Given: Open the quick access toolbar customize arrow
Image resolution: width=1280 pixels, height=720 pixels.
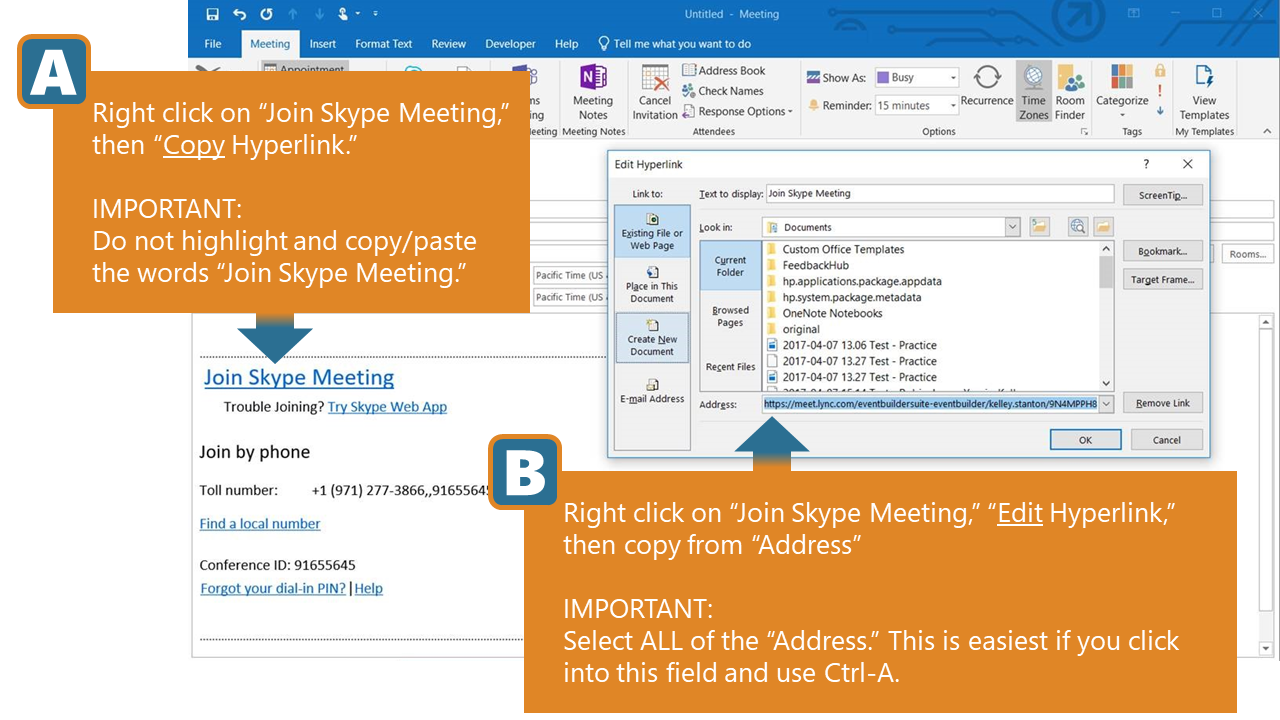Looking at the screenshot, I should 375,14.
